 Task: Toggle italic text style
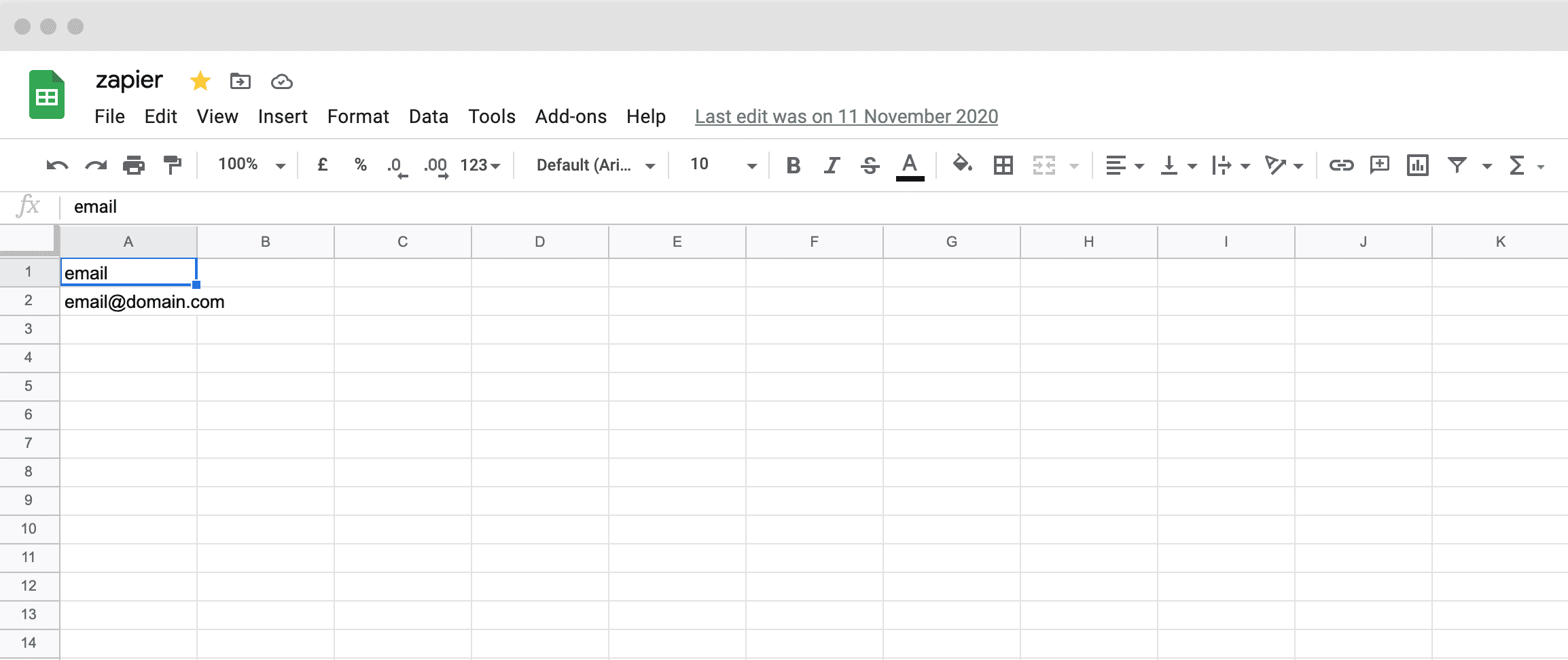[x=832, y=165]
